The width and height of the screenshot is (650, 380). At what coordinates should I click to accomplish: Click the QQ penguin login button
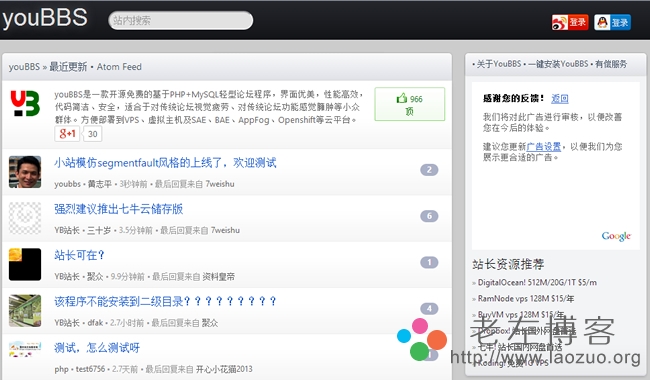click(x=612, y=22)
